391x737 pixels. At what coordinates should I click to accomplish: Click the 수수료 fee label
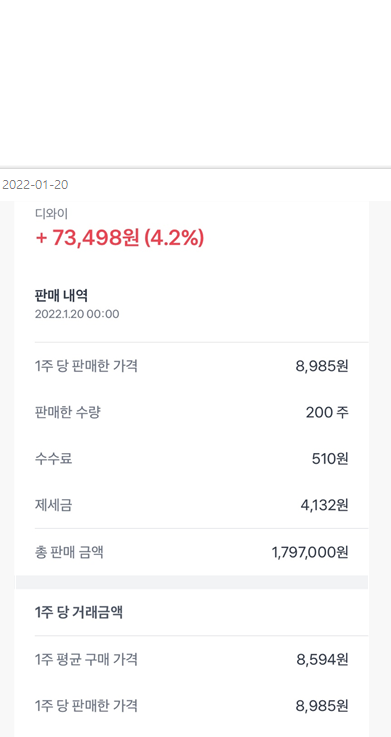53,459
